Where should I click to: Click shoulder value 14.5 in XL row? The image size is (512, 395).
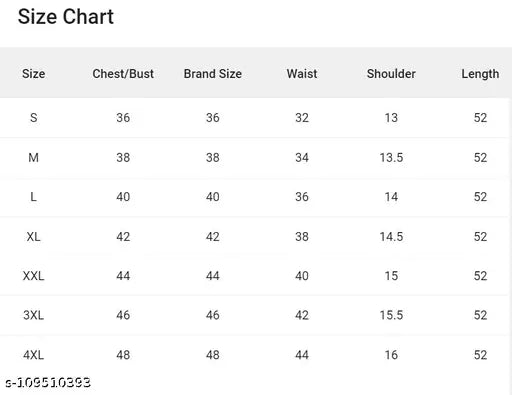click(391, 237)
